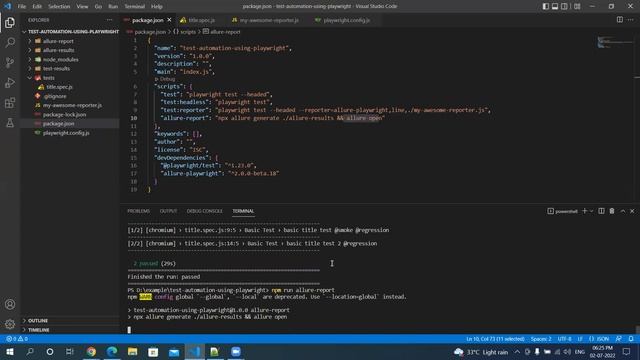Click errors and warnings status item
The width and height of the screenshot is (640, 360).
tap(17, 339)
